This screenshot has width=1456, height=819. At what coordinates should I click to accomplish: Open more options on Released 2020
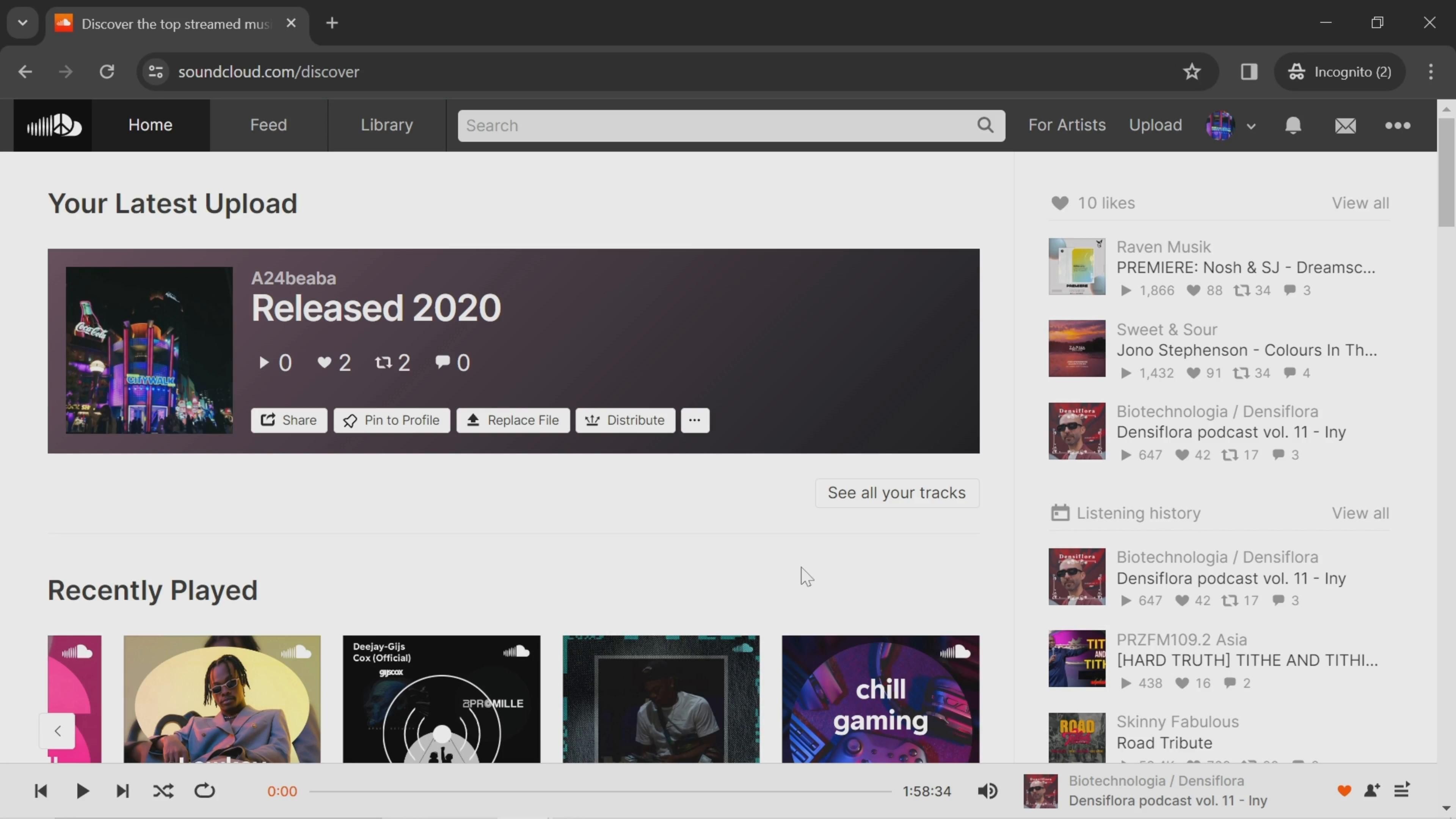pos(695,420)
